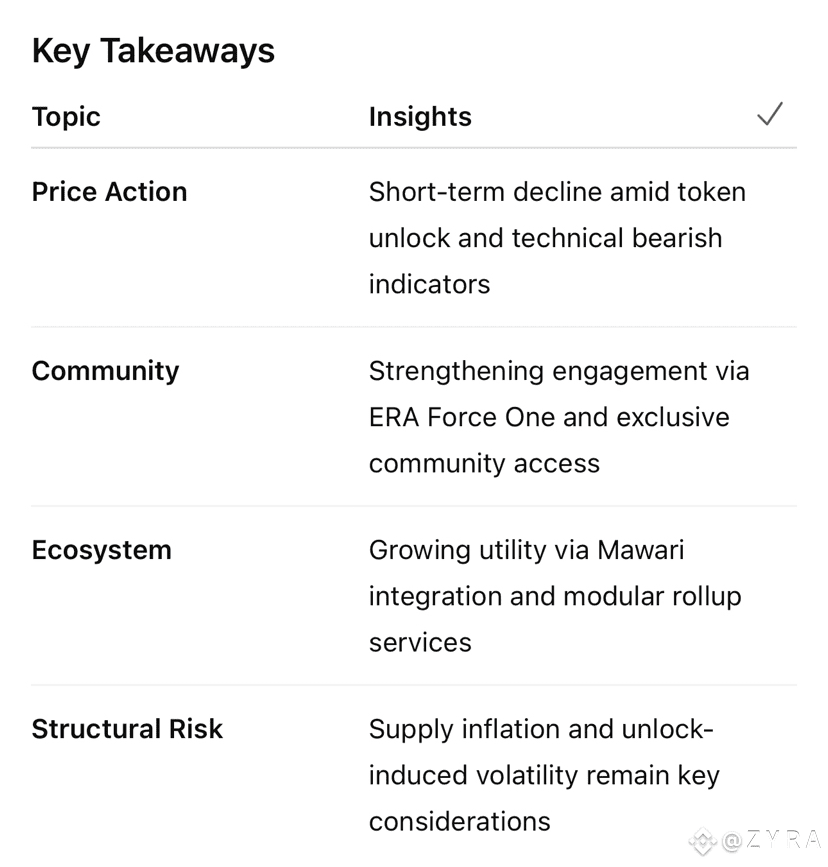Select the Structural Risk row label

127,729
